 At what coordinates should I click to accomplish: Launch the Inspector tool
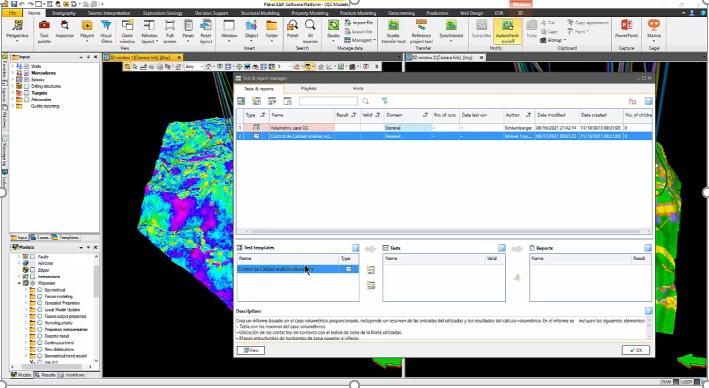65,31
